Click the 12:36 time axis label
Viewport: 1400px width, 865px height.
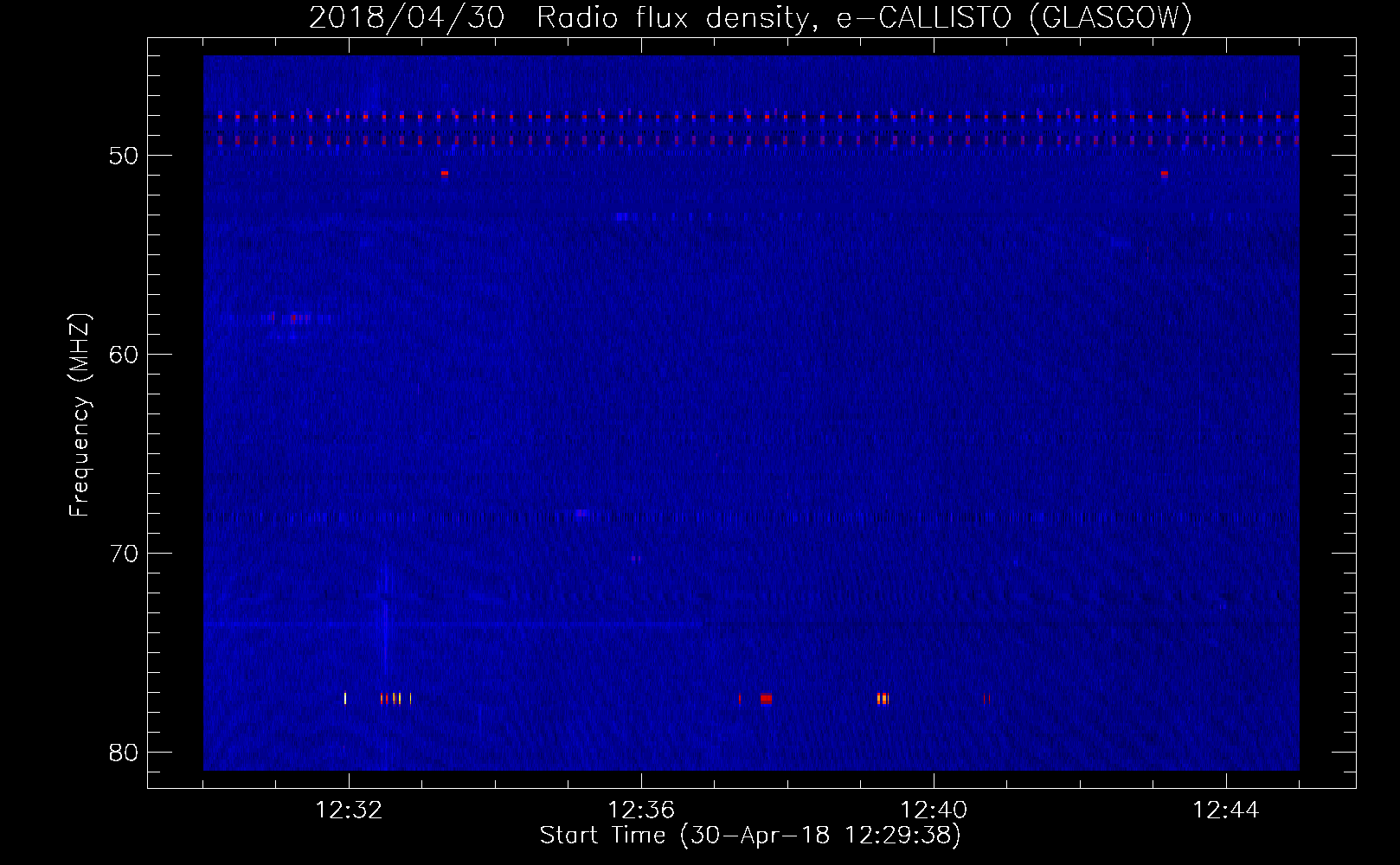point(641,811)
